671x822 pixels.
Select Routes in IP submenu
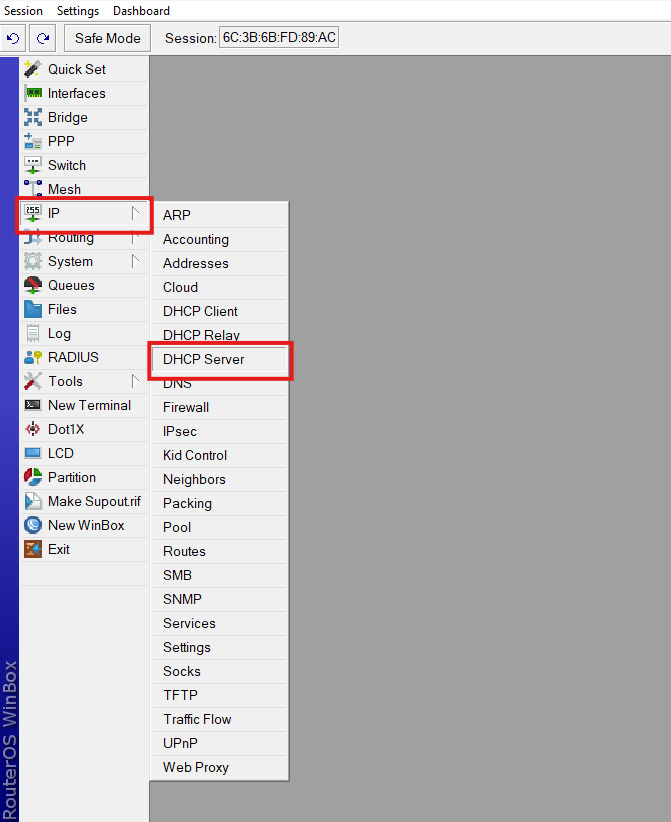pos(220,551)
